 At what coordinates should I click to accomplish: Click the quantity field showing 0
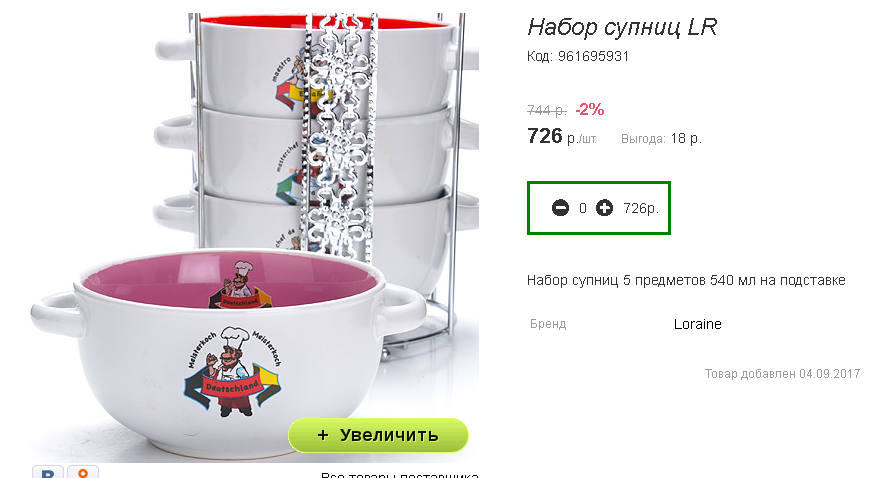tap(582, 208)
